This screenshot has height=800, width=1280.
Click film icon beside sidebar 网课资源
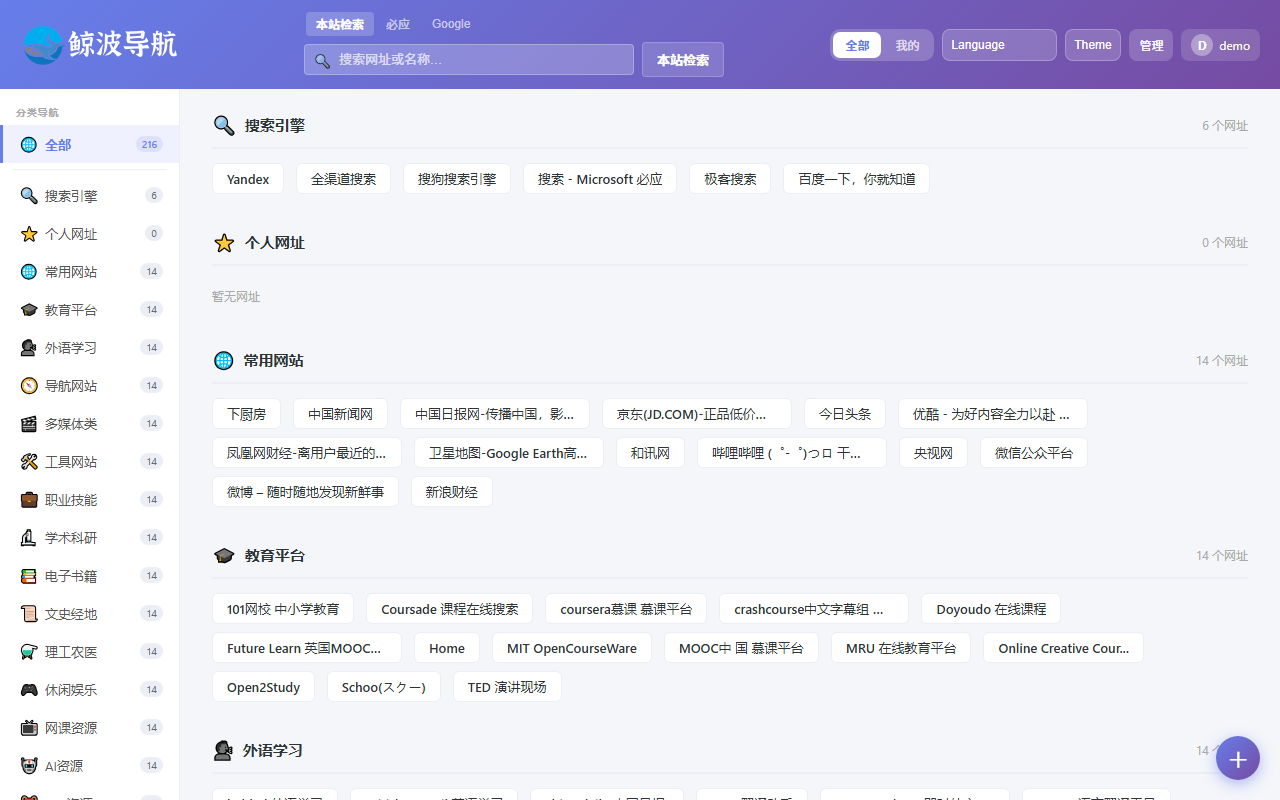click(29, 728)
